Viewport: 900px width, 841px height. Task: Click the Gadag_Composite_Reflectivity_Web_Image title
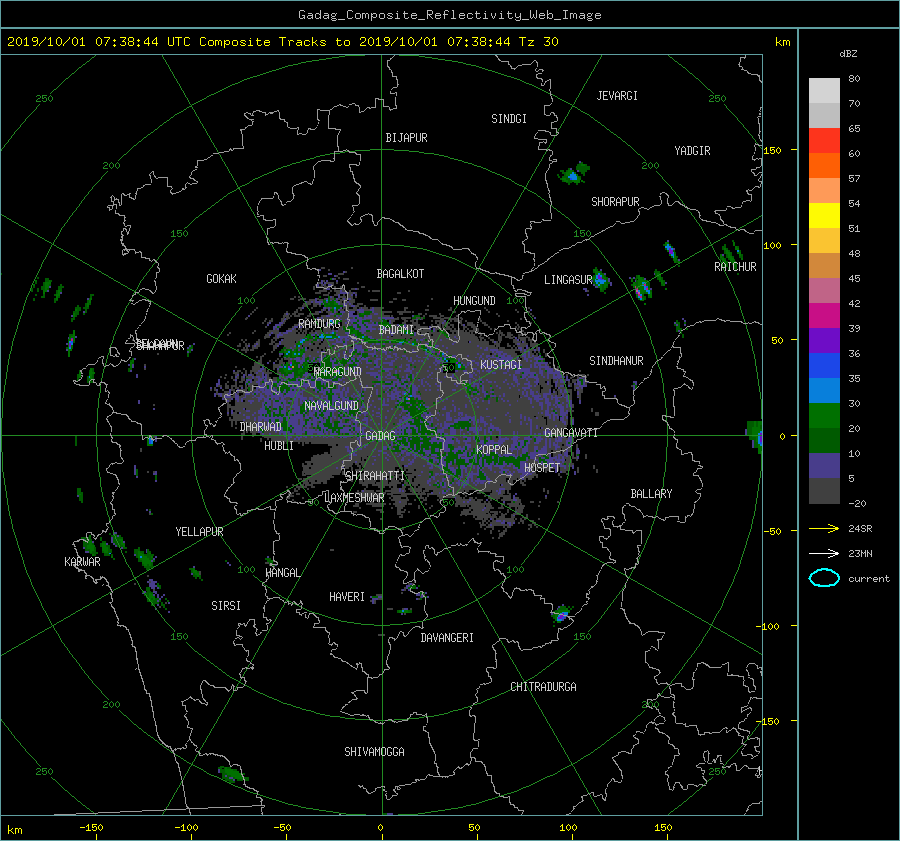(x=449, y=15)
